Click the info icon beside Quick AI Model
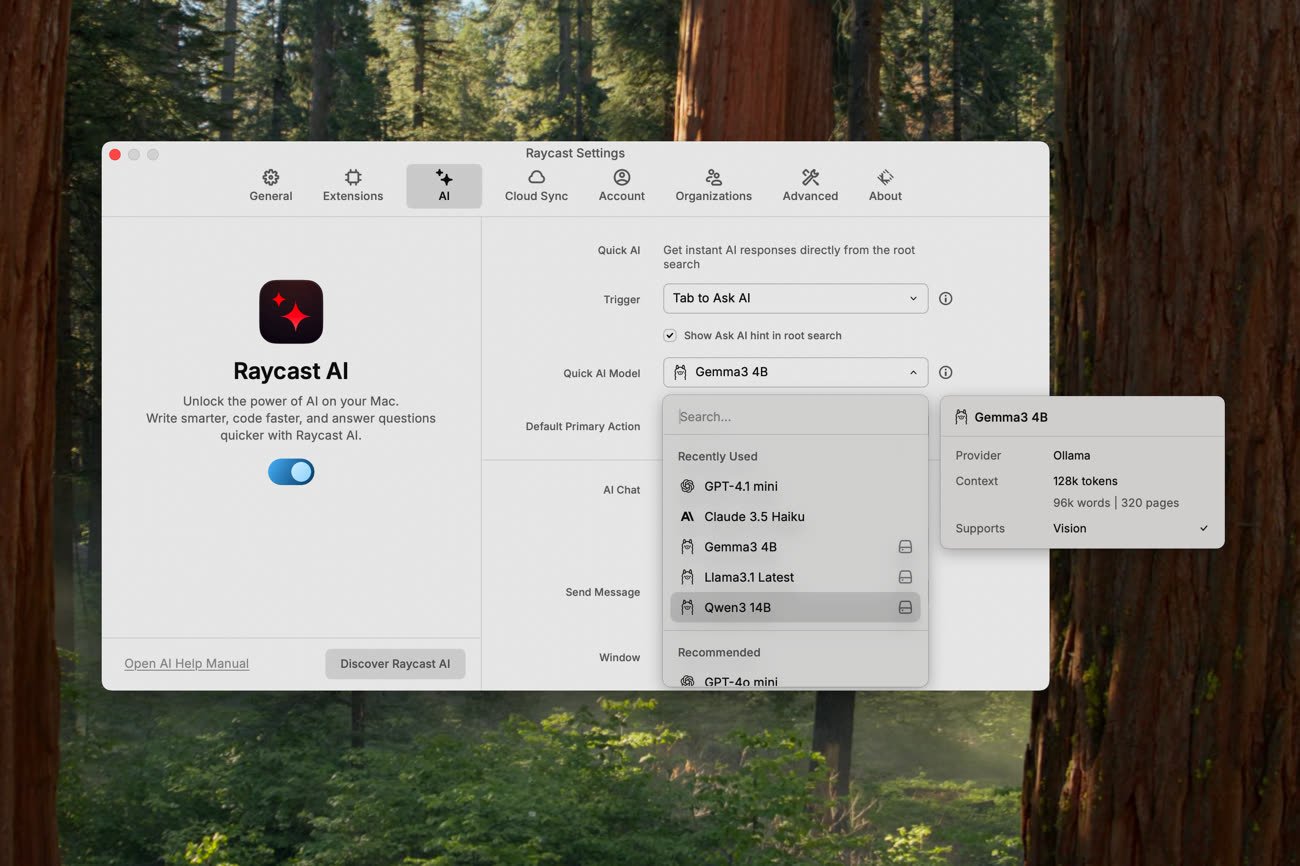This screenshot has height=866, width=1300. (x=945, y=372)
